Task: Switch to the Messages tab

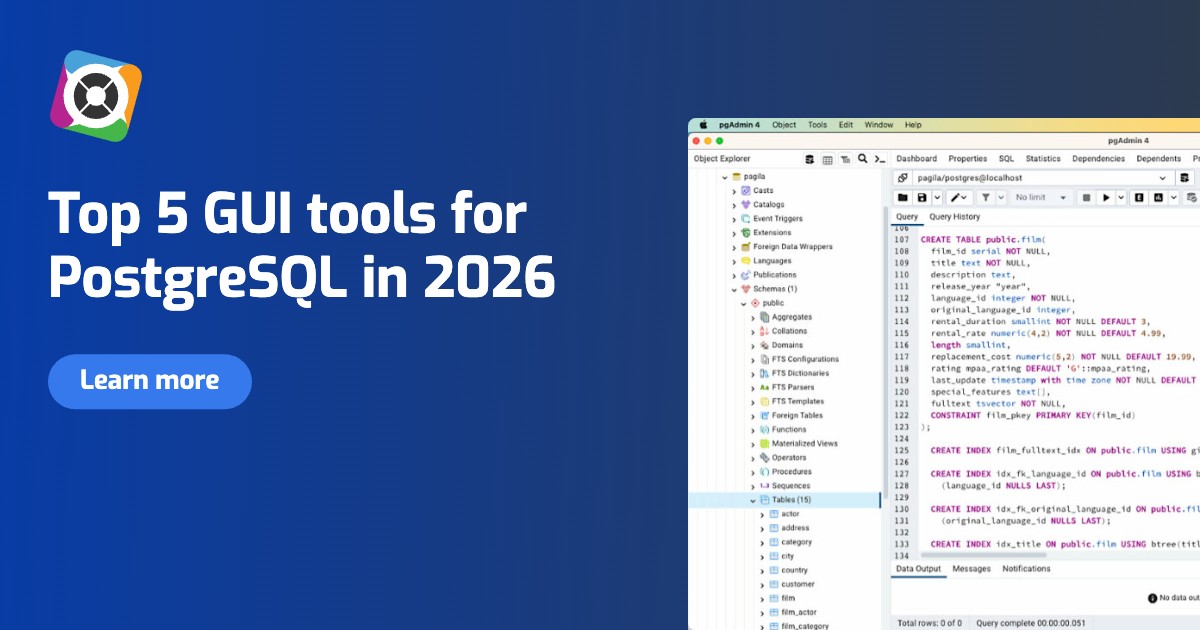Action: click(971, 569)
